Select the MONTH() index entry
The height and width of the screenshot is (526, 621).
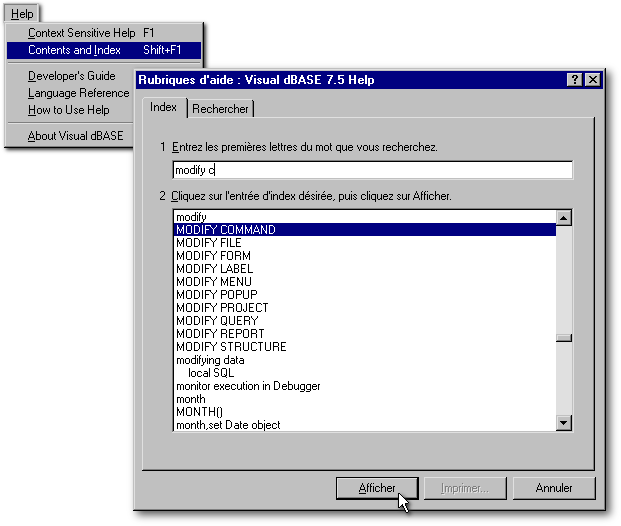tap(365, 412)
